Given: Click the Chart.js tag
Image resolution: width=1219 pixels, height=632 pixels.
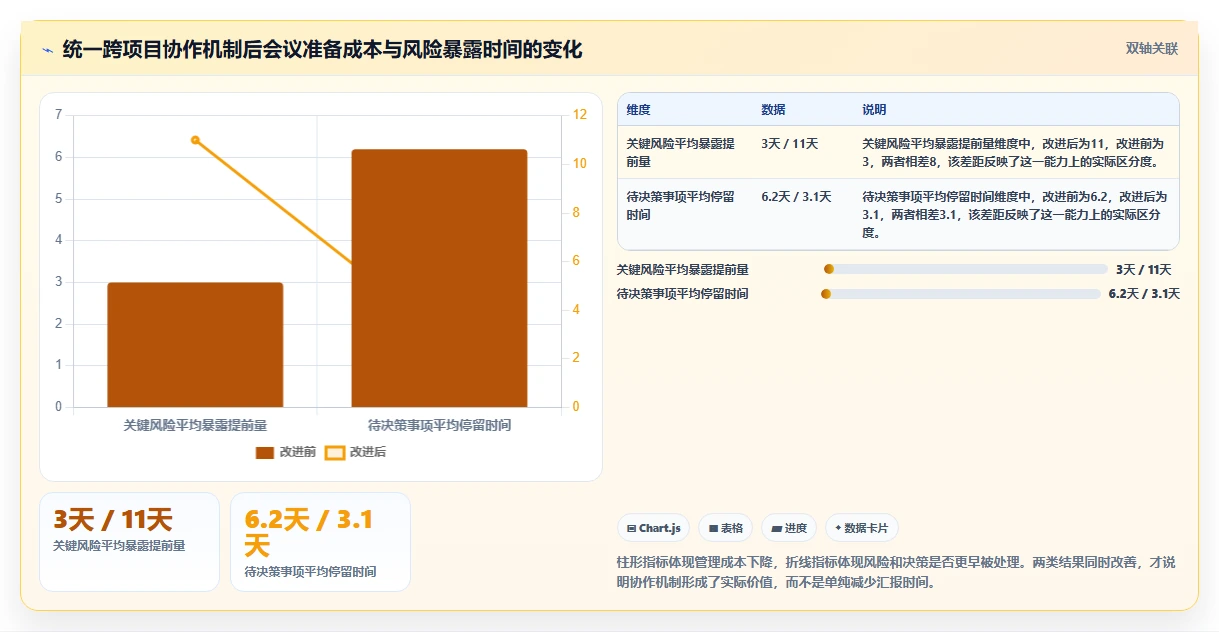Looking at the screenshot, I should pyautogui.click(x=653, y=528).
